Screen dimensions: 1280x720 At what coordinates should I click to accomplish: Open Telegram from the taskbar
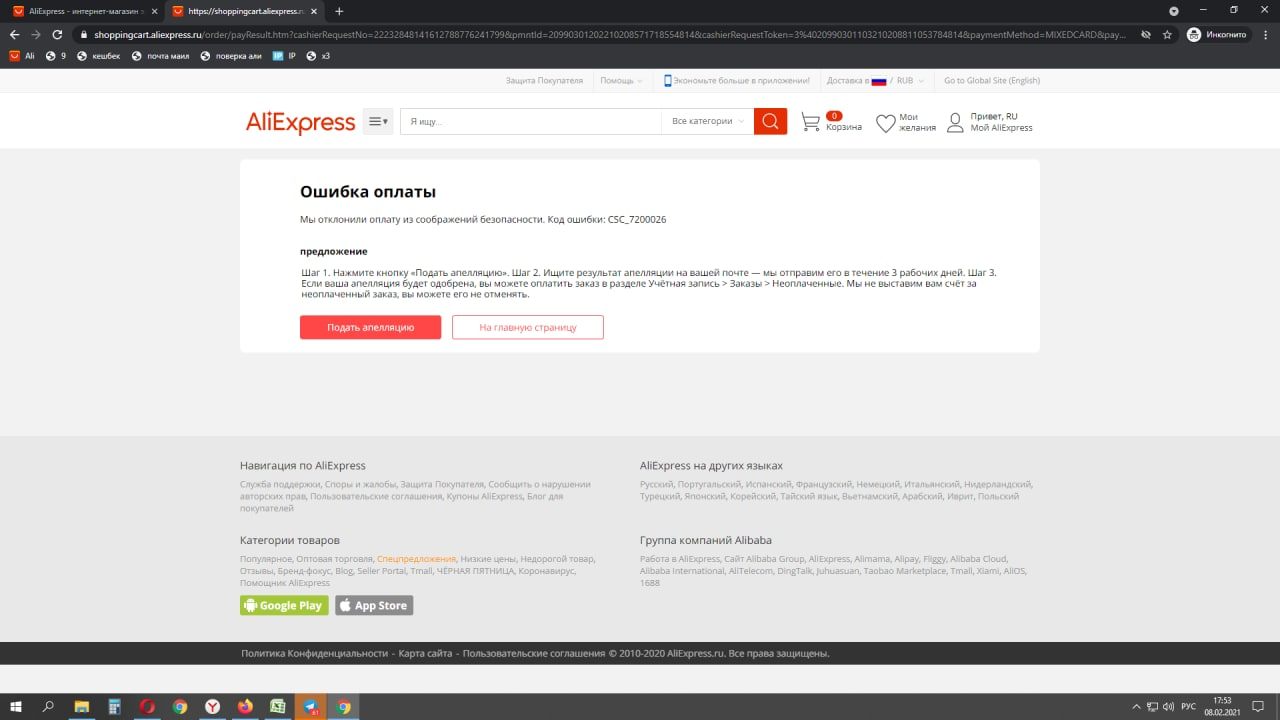click(x=311, y=706)
